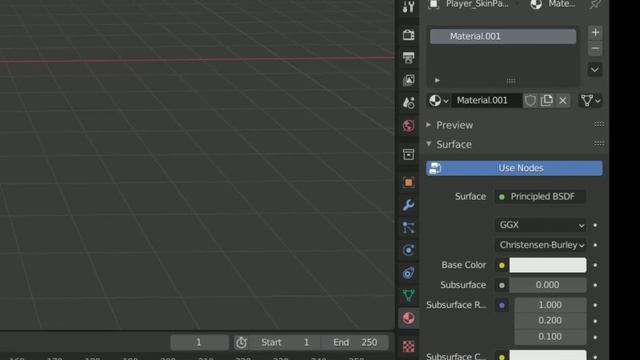Viewport: 640px width, 360px height.
Task: Open the browse material dropdown
Action: 439,100
